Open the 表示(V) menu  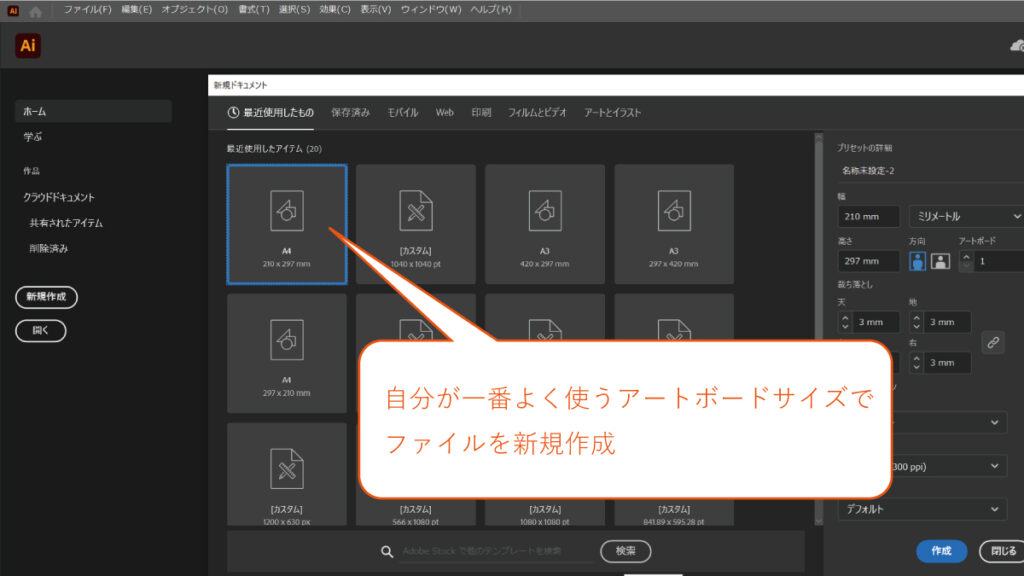pos(376,10)
